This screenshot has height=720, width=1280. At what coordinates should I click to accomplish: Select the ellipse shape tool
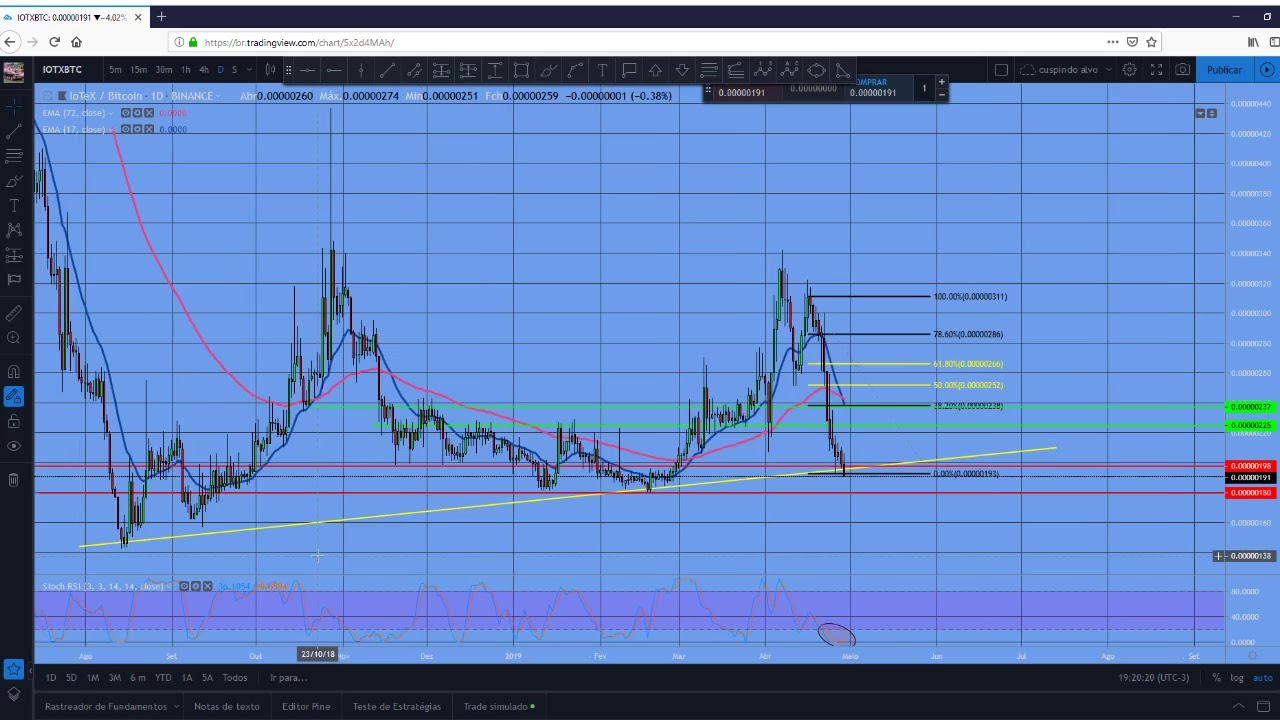point(817,70)
